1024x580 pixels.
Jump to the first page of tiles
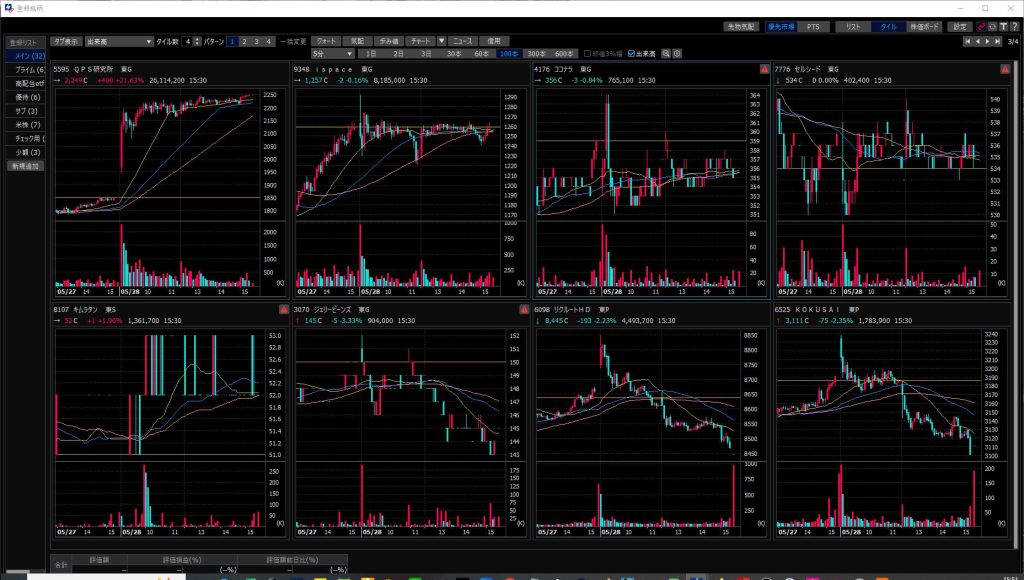pyautogui.click(x=968, y=41)
